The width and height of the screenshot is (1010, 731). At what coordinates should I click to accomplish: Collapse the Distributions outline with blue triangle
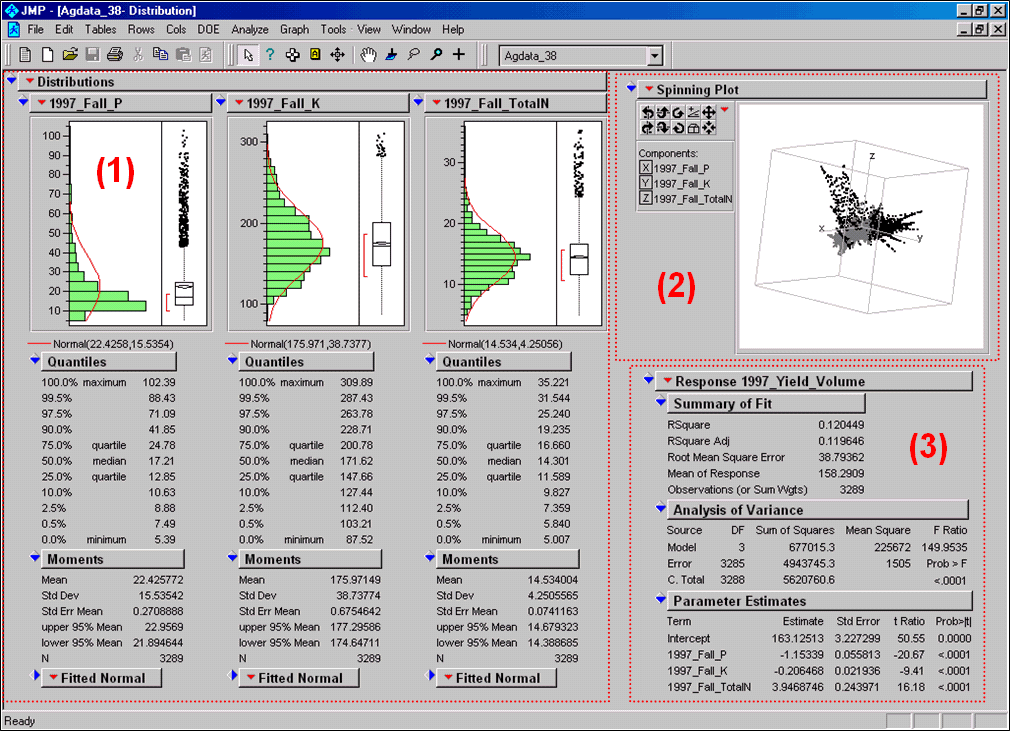(11, 82)
